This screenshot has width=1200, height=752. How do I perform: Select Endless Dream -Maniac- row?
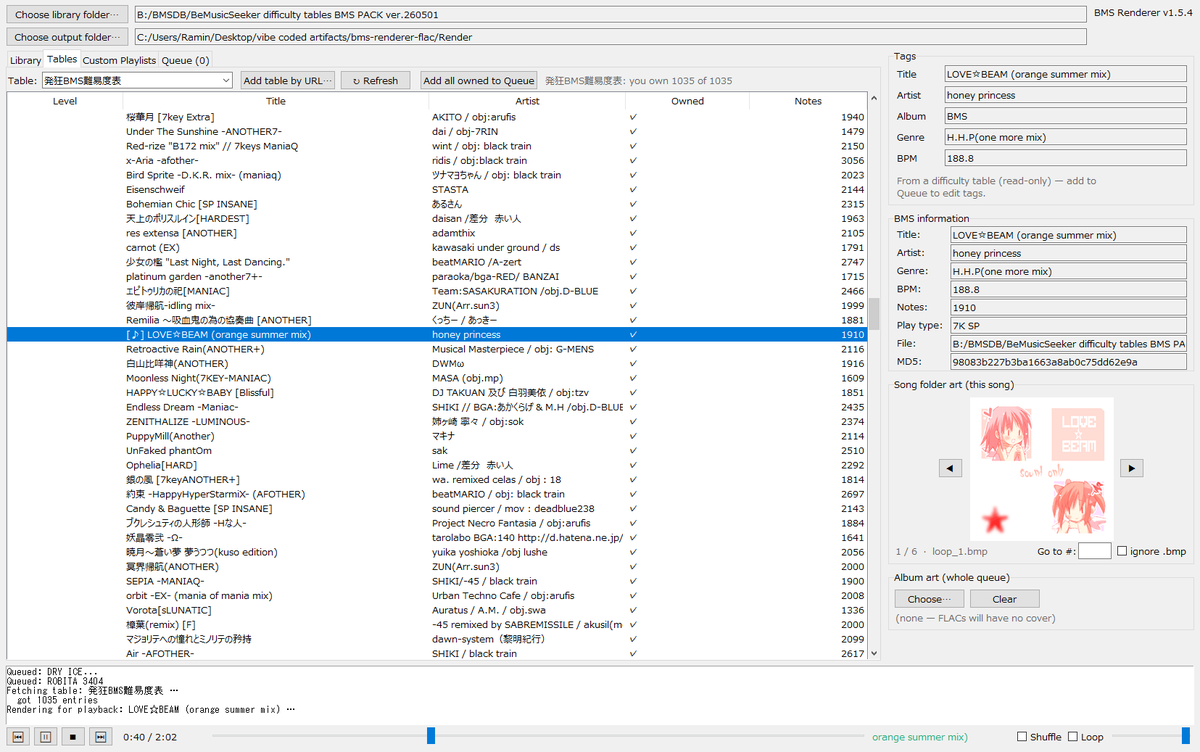pyautogui.click(x=437, y=407)
